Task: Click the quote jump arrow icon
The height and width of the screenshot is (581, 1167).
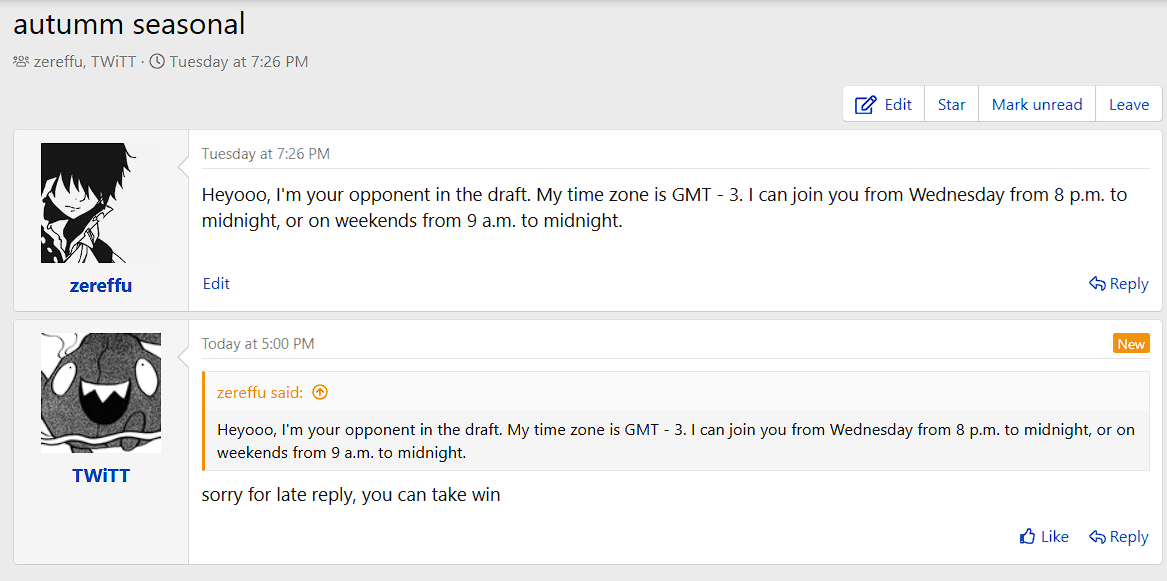Action: coord(320,392)
